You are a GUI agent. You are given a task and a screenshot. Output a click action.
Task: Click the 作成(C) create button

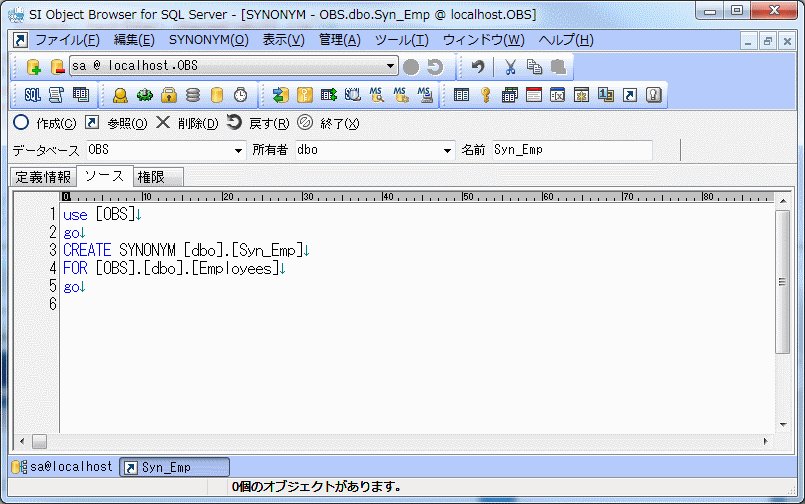click(x=45, y=123)
